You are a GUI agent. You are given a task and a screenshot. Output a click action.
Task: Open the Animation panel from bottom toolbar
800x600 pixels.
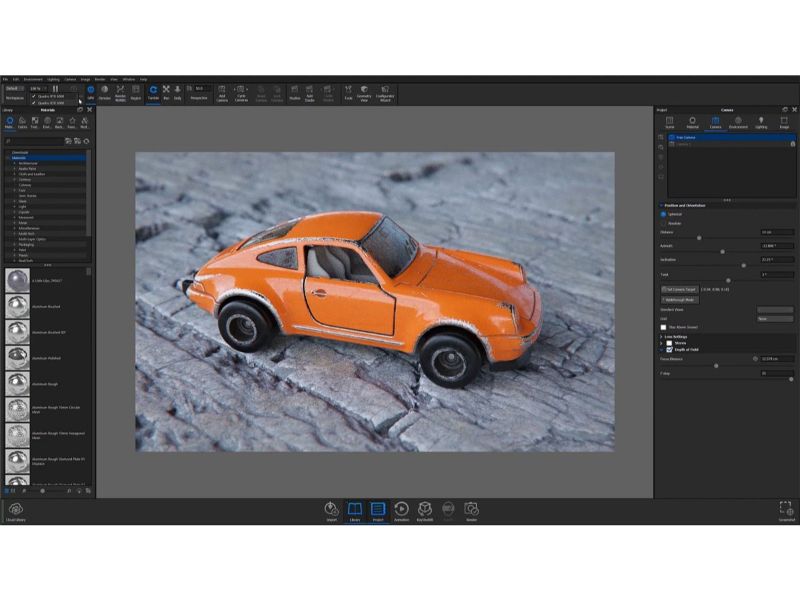click(x=401, y=511)
